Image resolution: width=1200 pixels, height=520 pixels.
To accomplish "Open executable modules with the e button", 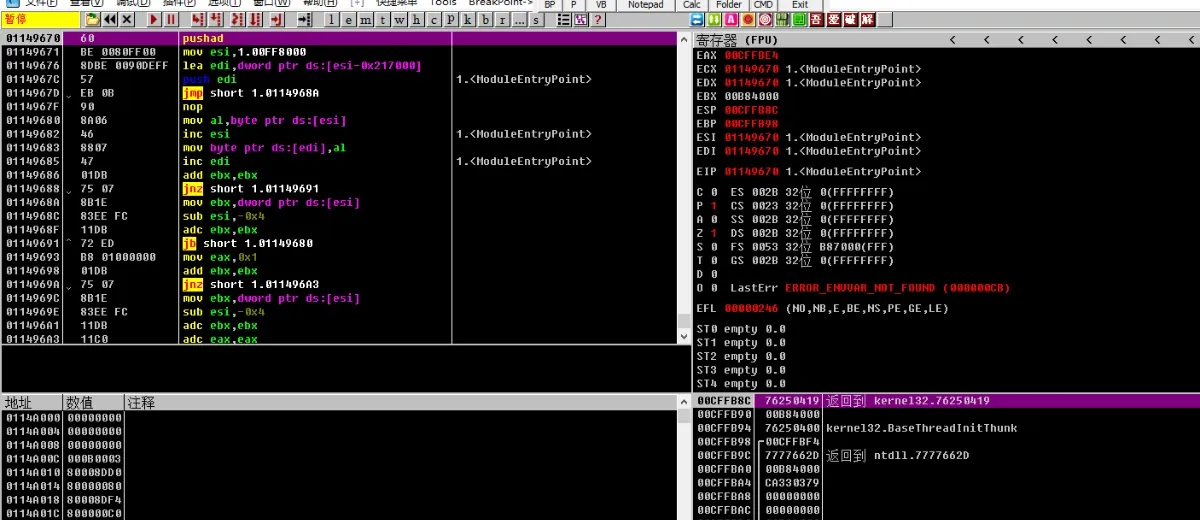I will (x=349, y=19).
